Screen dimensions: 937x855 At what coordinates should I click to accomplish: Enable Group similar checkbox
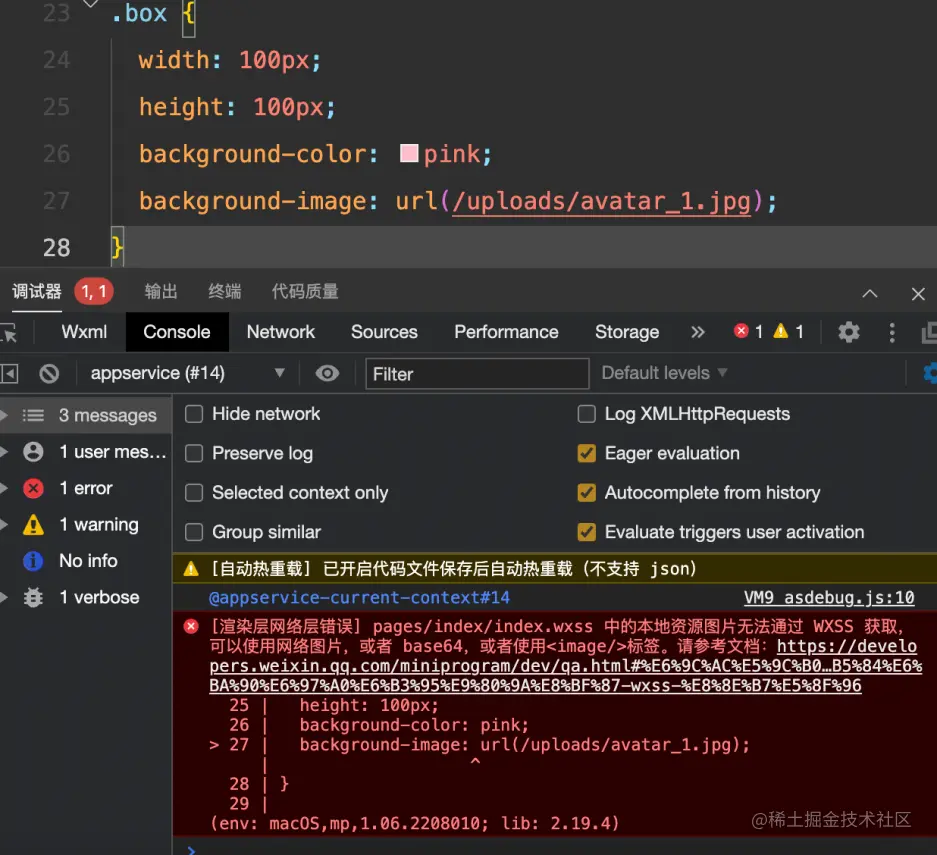coord(194,532)
